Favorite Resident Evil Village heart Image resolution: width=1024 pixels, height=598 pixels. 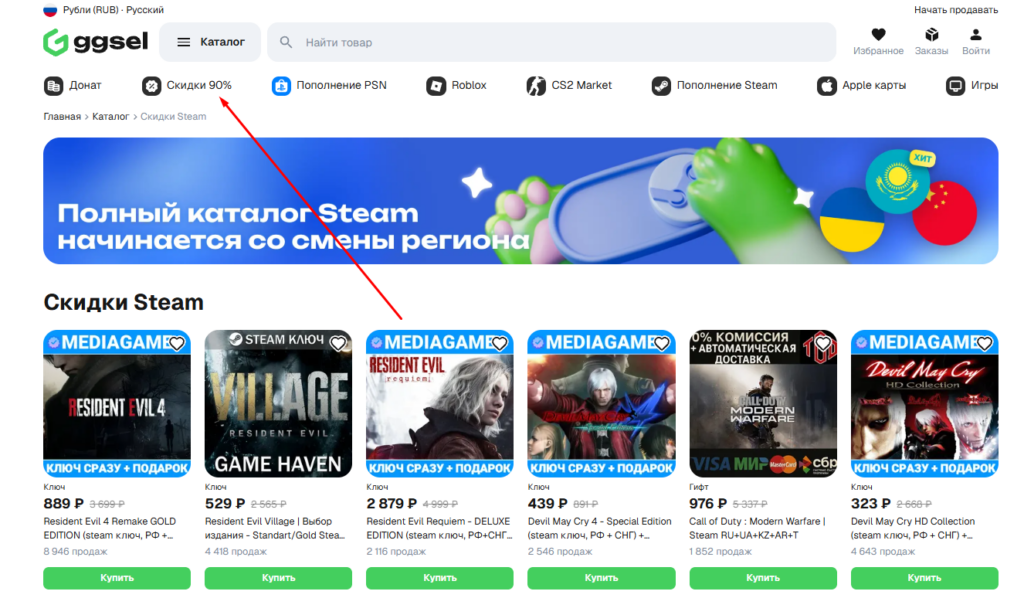pos(338,343)
